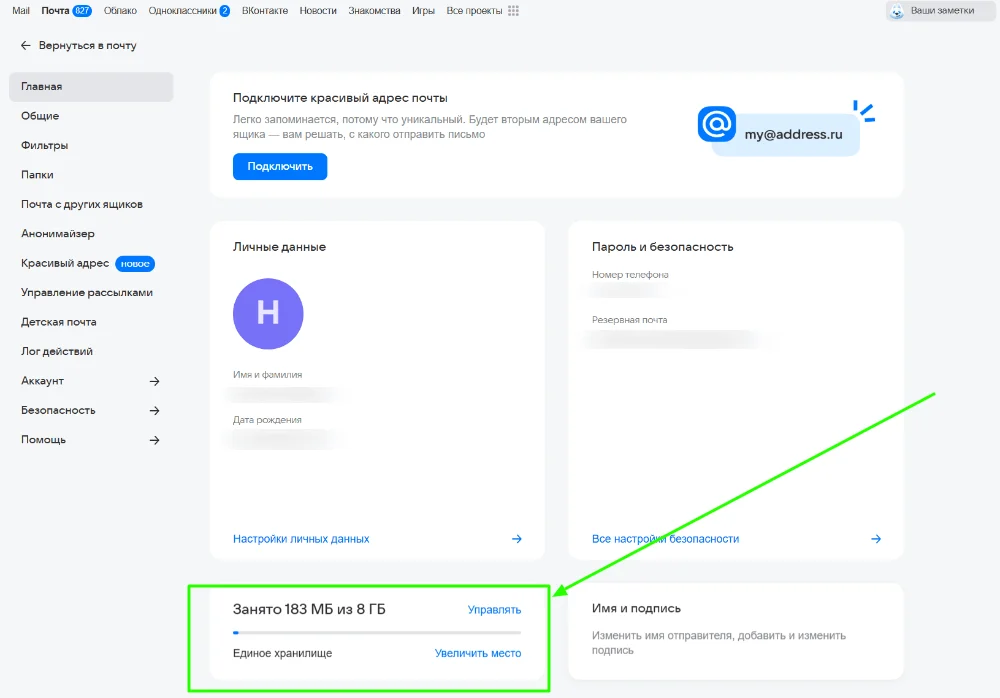Screen dimensions: 1000x698
Task: Open Игры in the top navigation
Action: [x=423, y=11]
